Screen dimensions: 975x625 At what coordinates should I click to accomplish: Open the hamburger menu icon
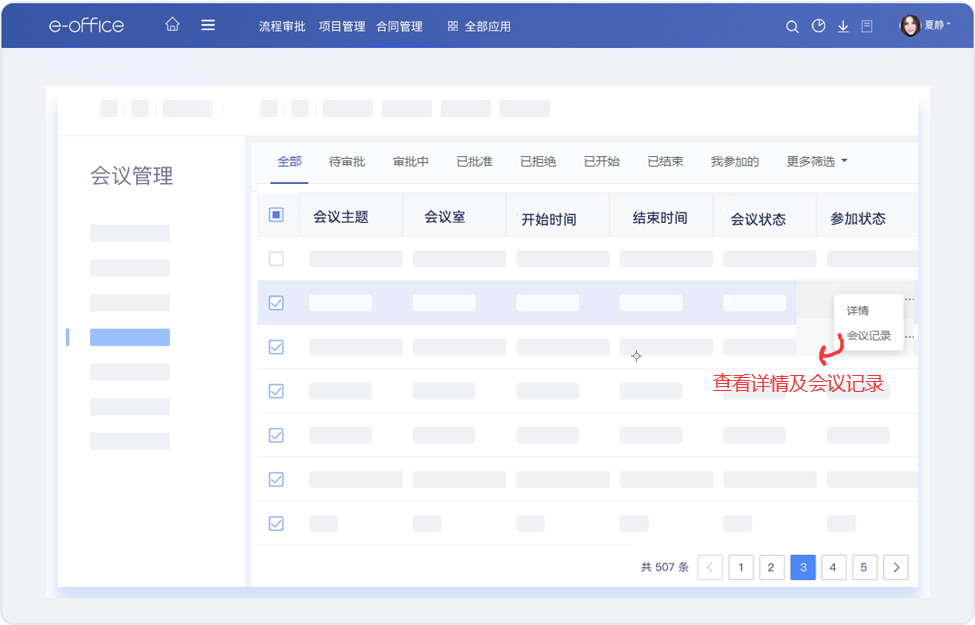pyautogui.click(x=208, y=25)
